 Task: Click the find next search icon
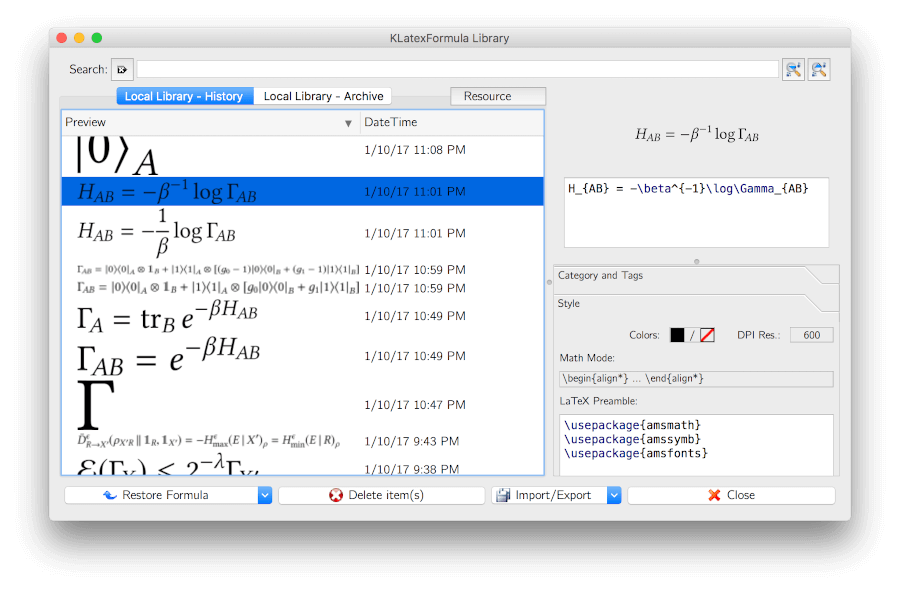793,69
